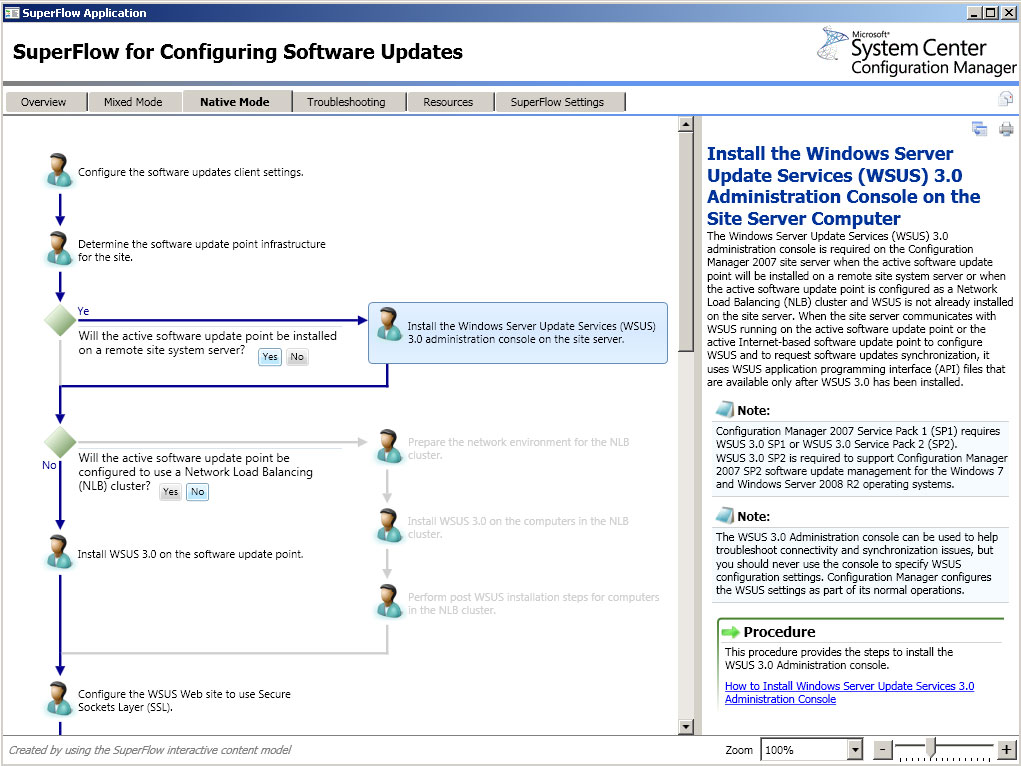Viewport: 1021px width, 766px height.
Task: Click the green diamond for remote site system question
Action: point(60,320)
